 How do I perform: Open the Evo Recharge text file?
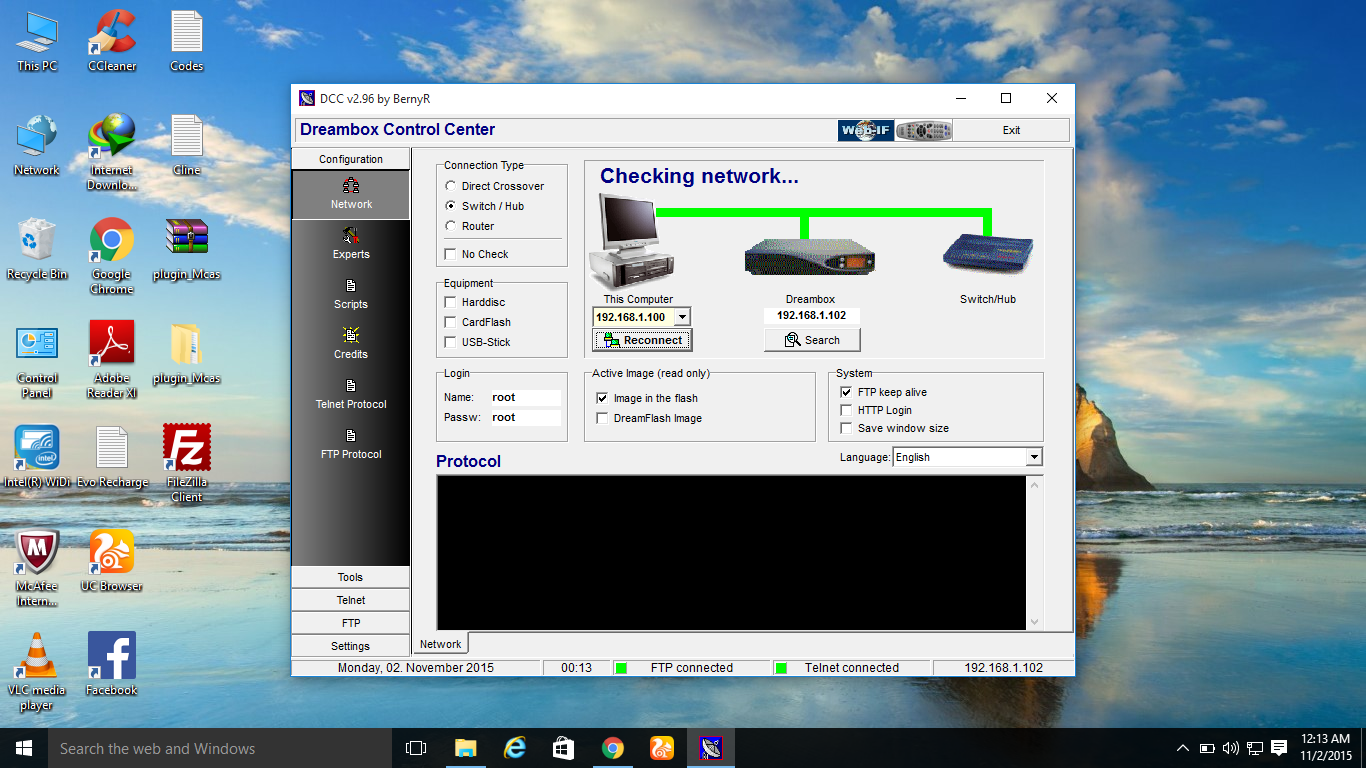(x=112, y=456)
